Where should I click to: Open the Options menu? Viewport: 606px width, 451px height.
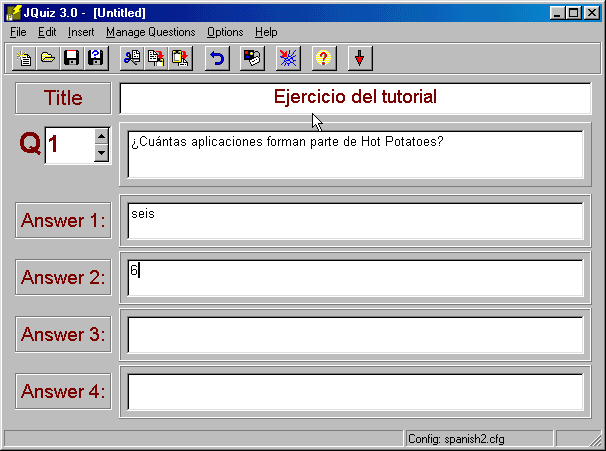(x=225, y=32)
